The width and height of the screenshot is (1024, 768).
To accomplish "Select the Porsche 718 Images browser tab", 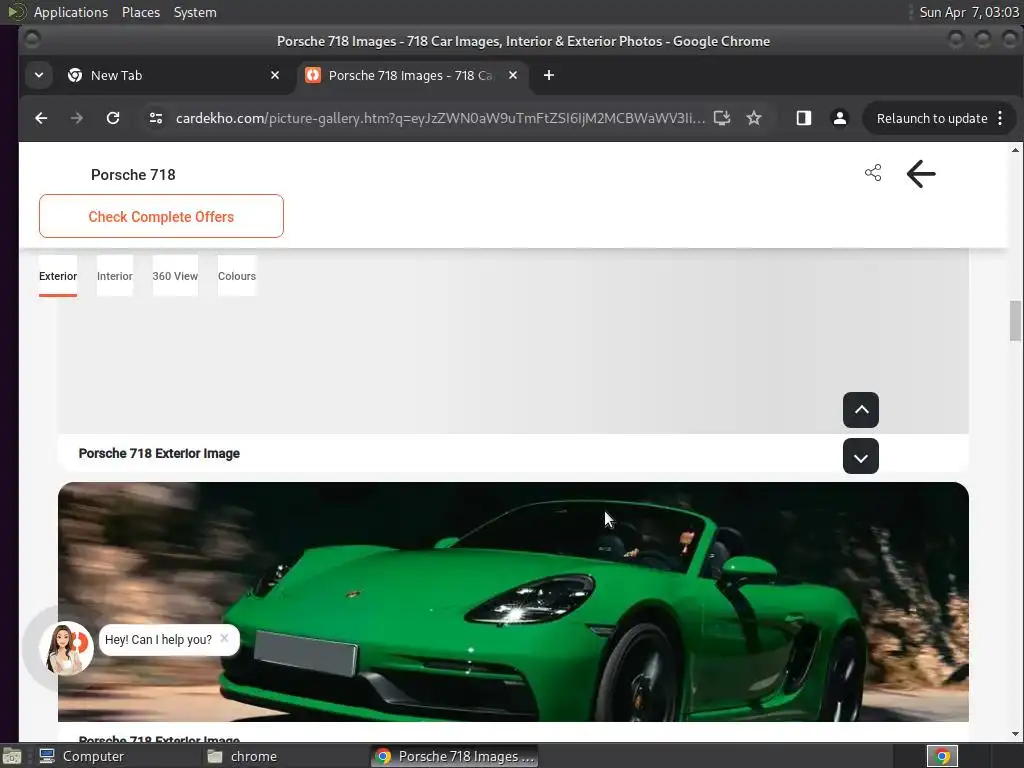I will tap(411, 75).
